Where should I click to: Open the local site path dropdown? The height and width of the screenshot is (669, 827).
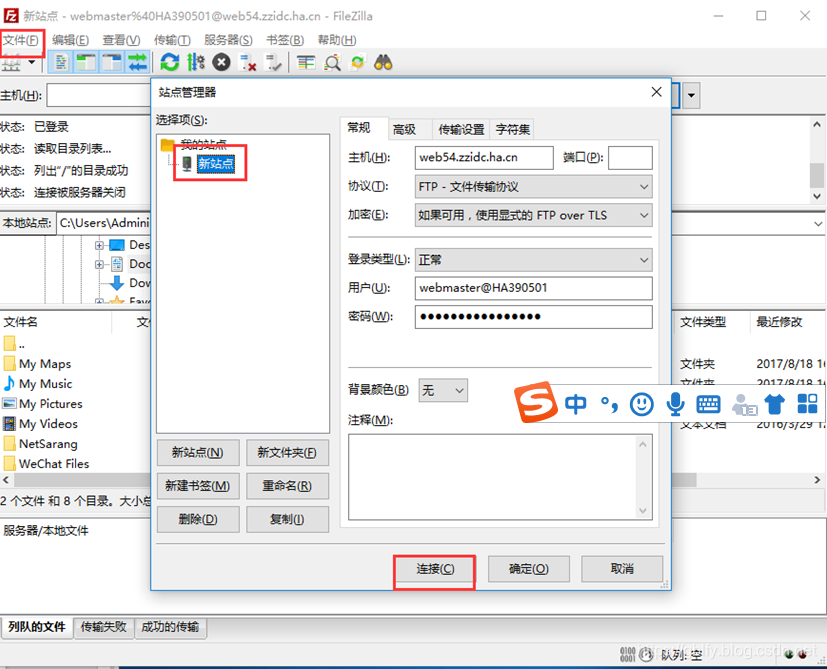(818, 224)
